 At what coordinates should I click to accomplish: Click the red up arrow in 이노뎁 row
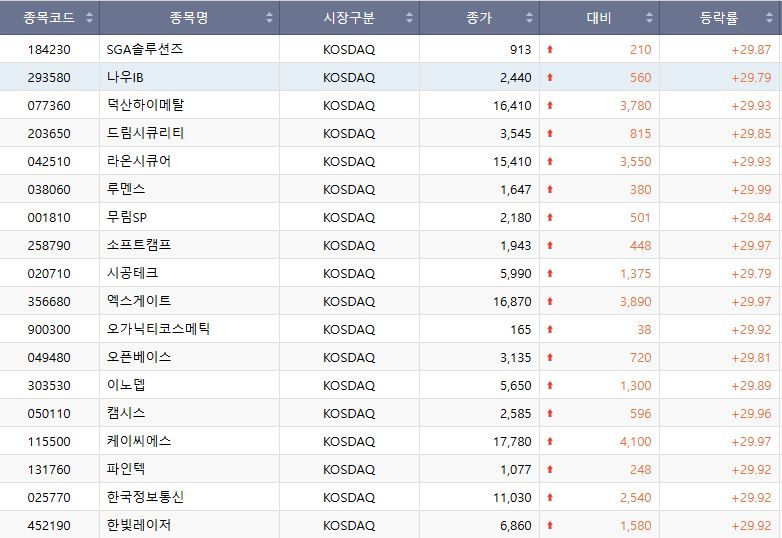pyautogui.click(x=550, y=385)
